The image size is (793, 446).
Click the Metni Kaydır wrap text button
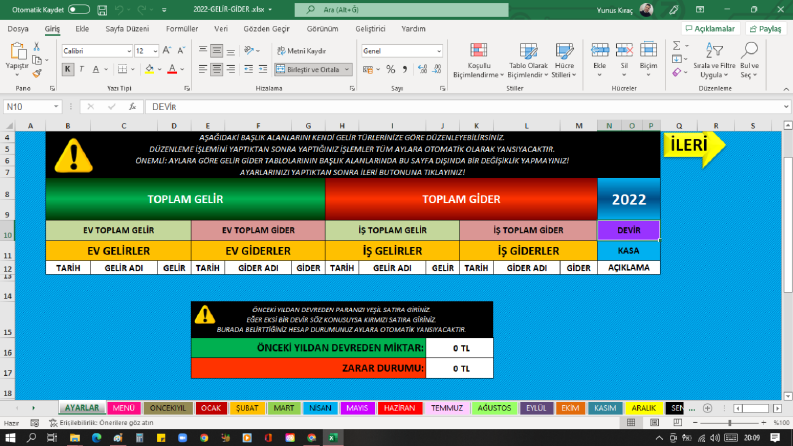[x=301, y=51]
